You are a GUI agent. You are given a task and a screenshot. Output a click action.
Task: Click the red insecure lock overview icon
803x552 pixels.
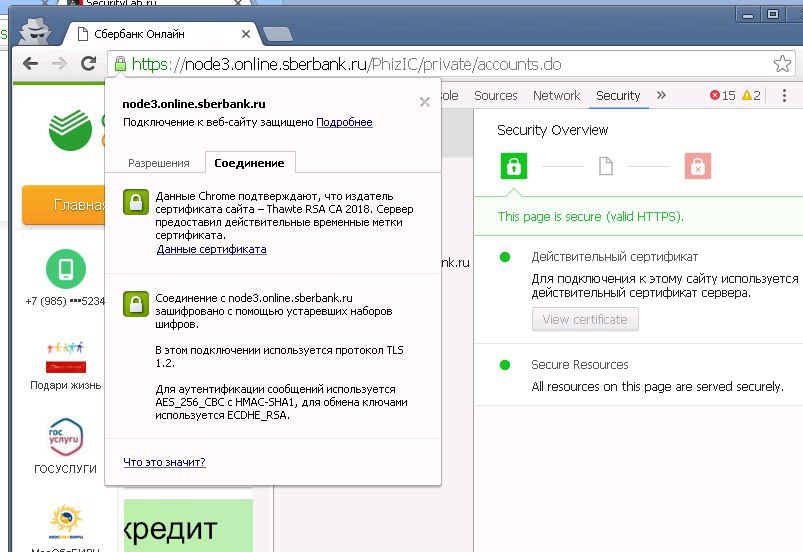[x=698, y=166]
